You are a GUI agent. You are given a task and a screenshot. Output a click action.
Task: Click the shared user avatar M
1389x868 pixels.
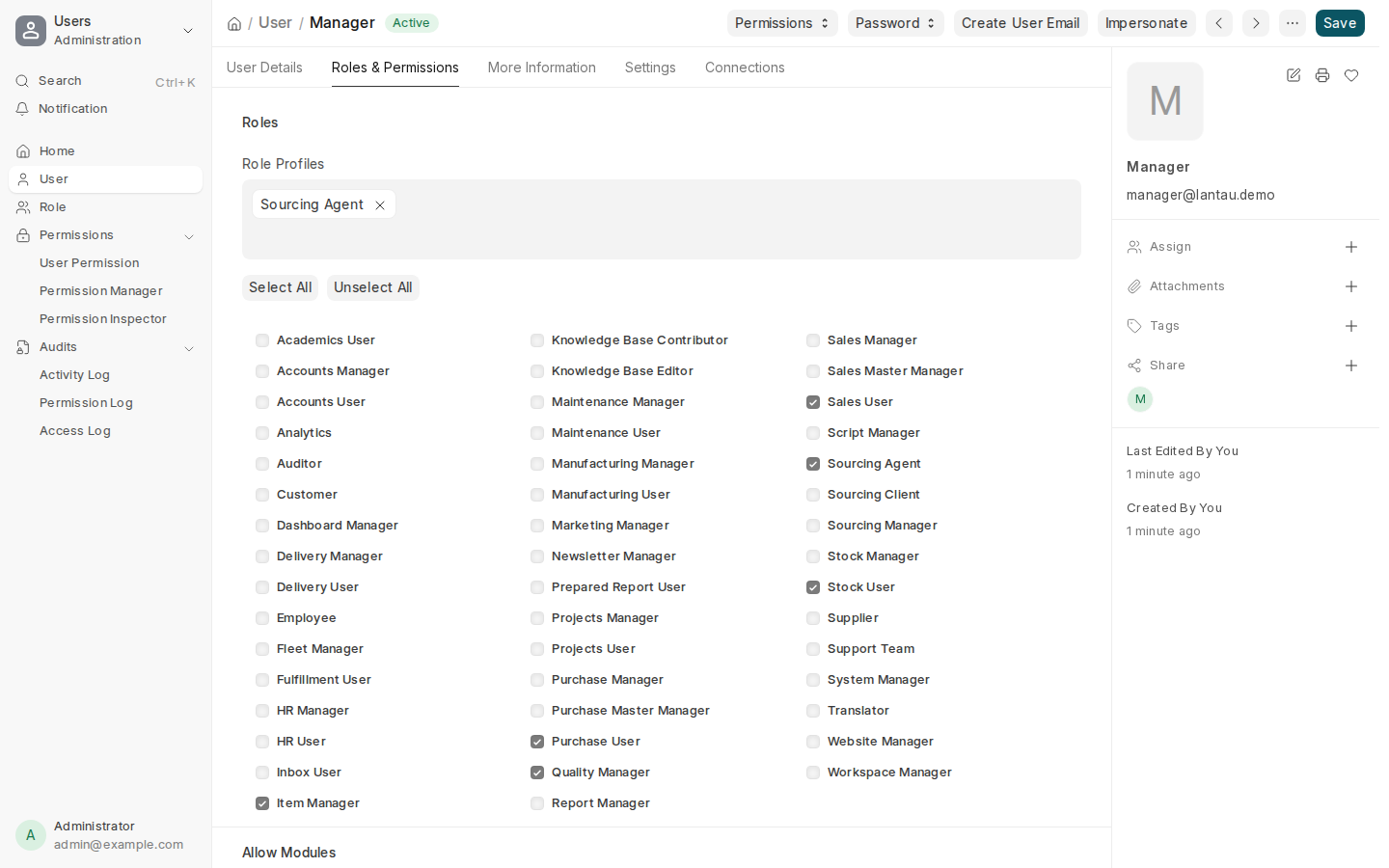pos(1140,399)
